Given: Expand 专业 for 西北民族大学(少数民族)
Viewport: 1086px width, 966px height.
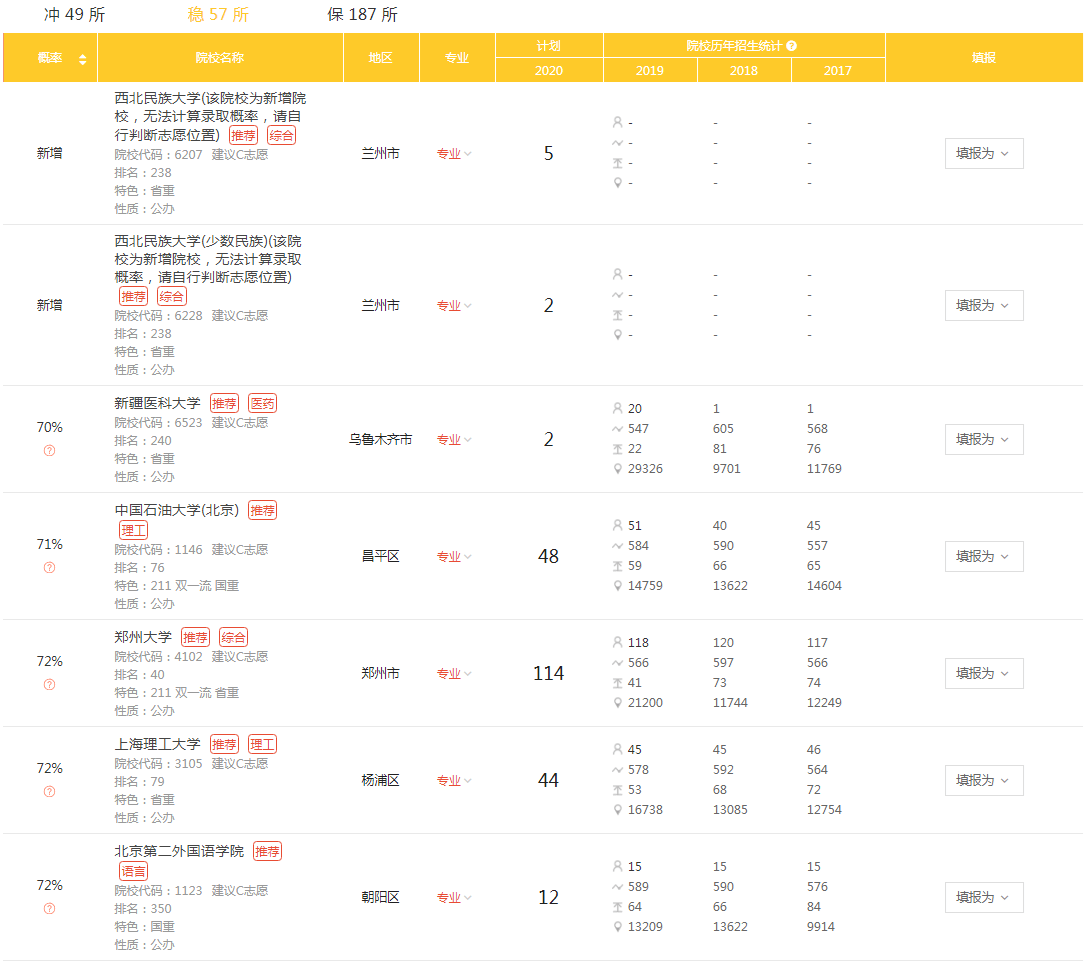Looking at the screenshot, I should pyautogui.click(x=454, y=305).
